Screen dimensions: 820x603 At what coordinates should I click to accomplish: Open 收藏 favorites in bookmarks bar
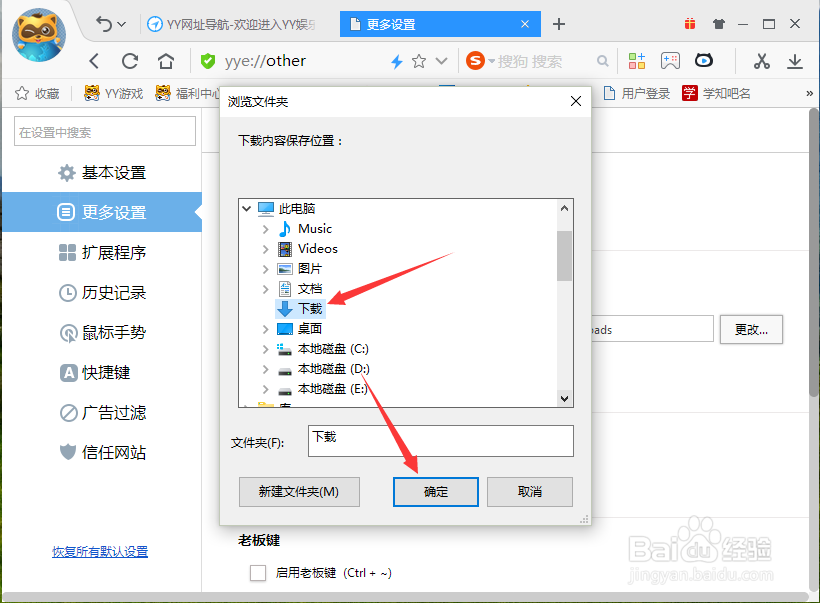pos(37,94)
